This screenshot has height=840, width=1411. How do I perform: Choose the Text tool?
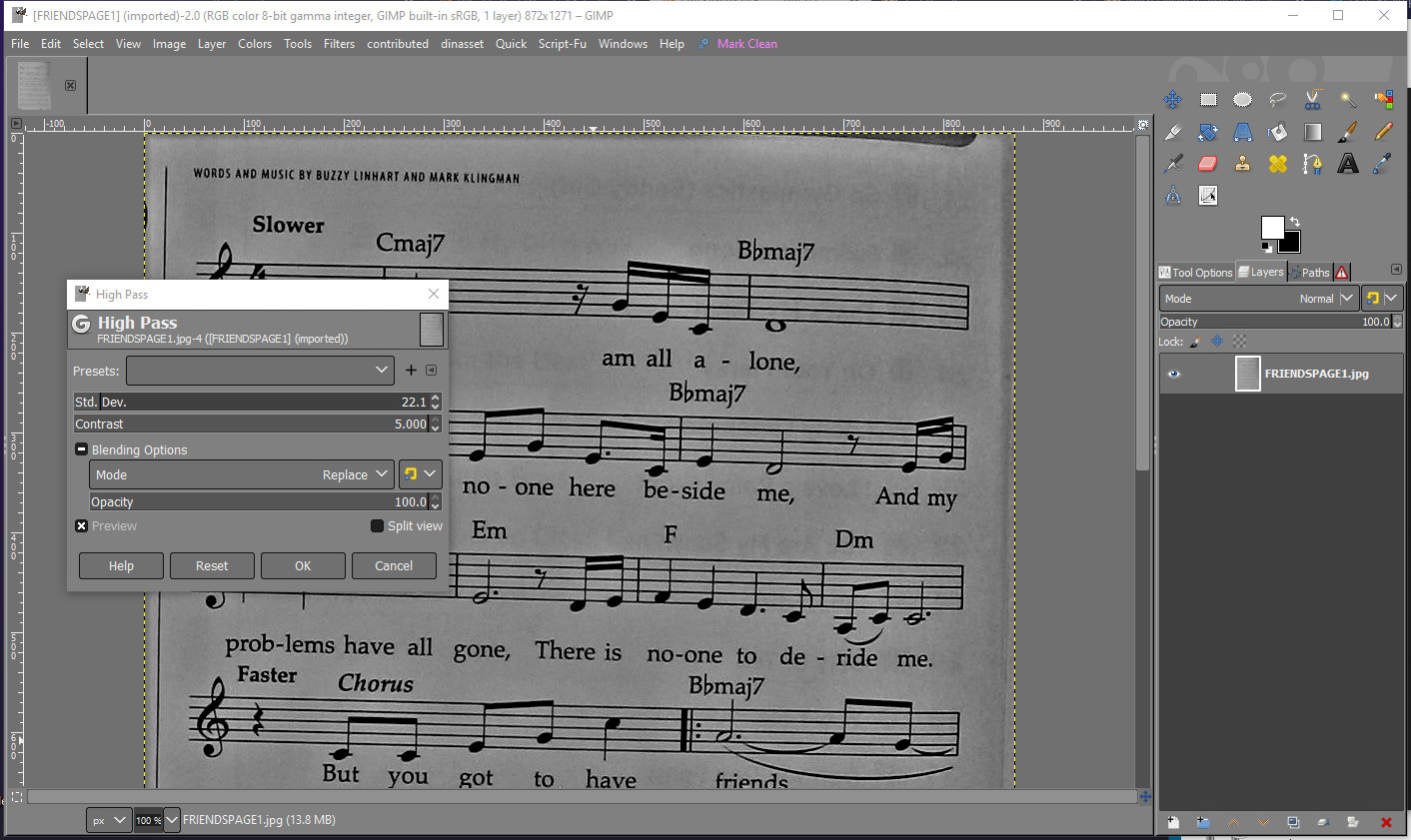coord(1348,164)
